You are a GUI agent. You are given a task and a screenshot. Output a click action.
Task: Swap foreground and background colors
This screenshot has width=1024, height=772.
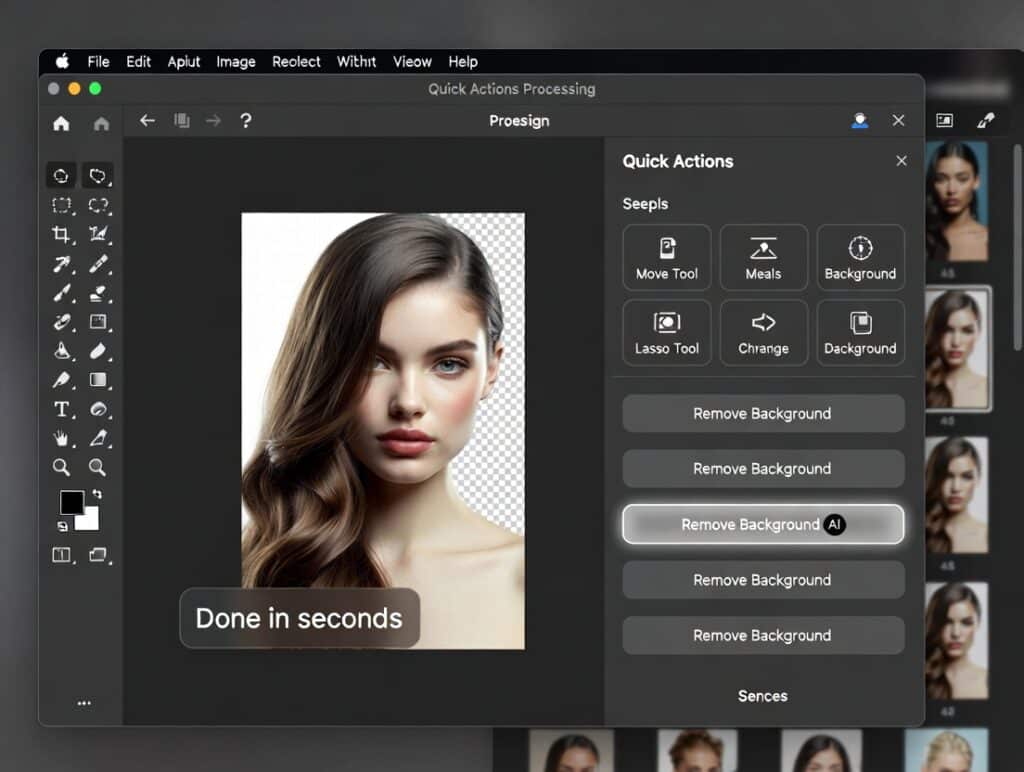(99, 496)
